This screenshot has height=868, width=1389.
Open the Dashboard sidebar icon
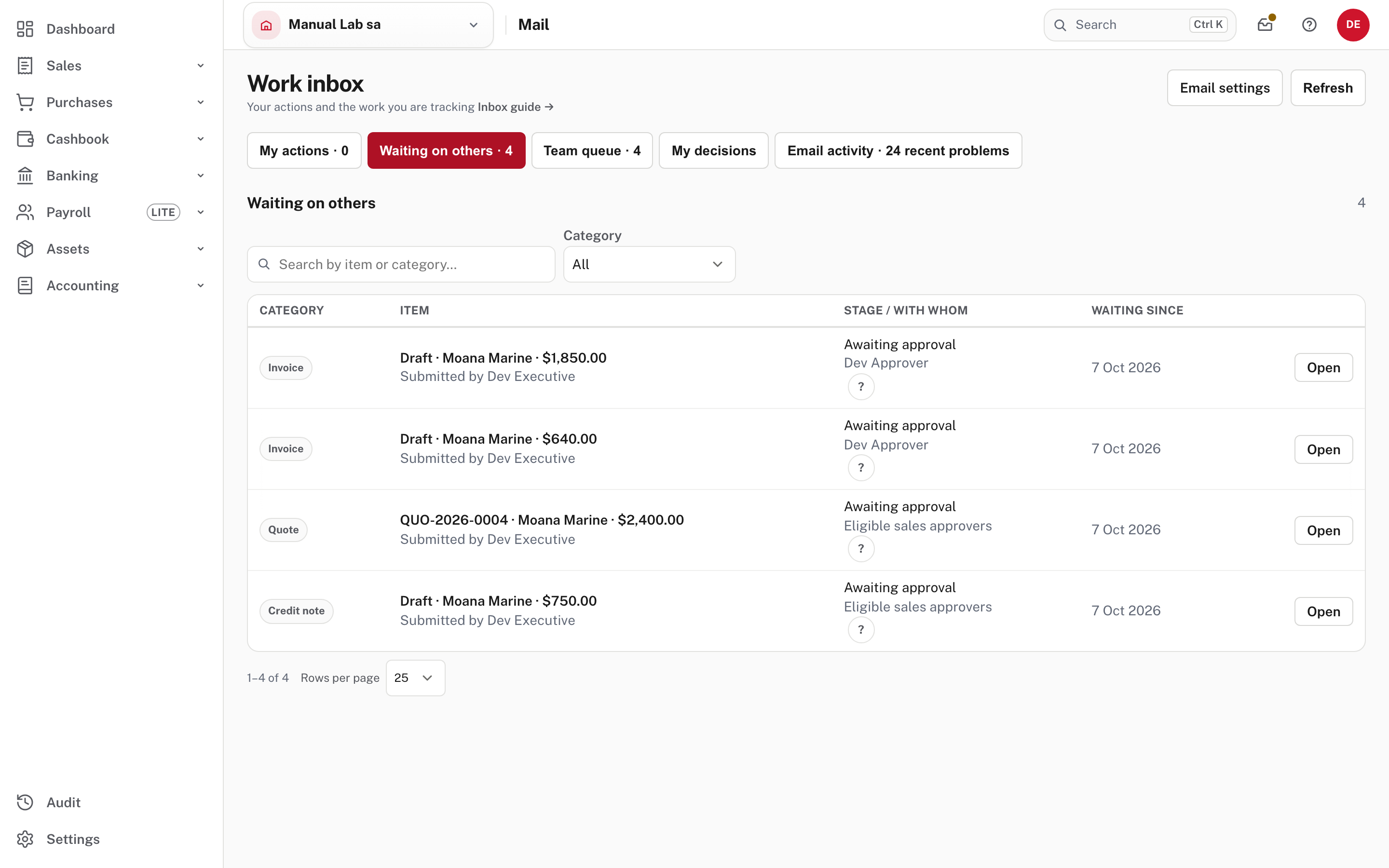click(x=25, y=29)
